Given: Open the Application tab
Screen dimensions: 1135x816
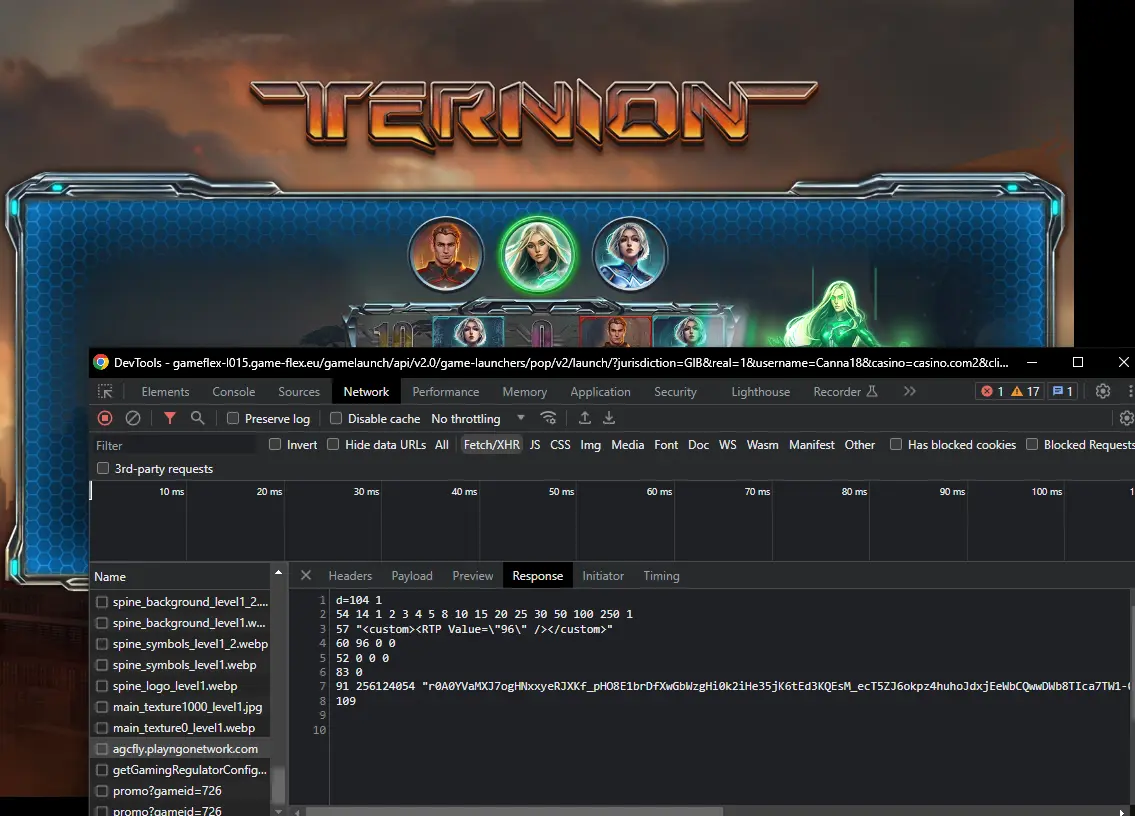Looking at the screenshot, I should pyautogui.click(x=600, y=392).
